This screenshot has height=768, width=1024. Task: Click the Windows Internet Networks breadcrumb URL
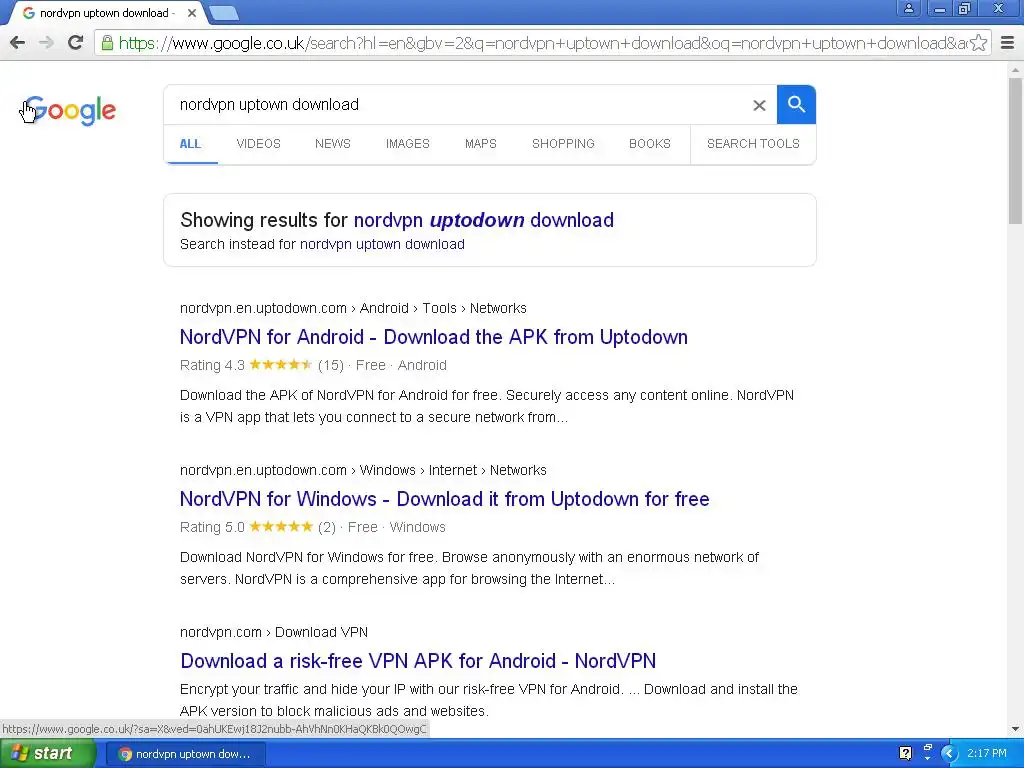click(363, 470)
